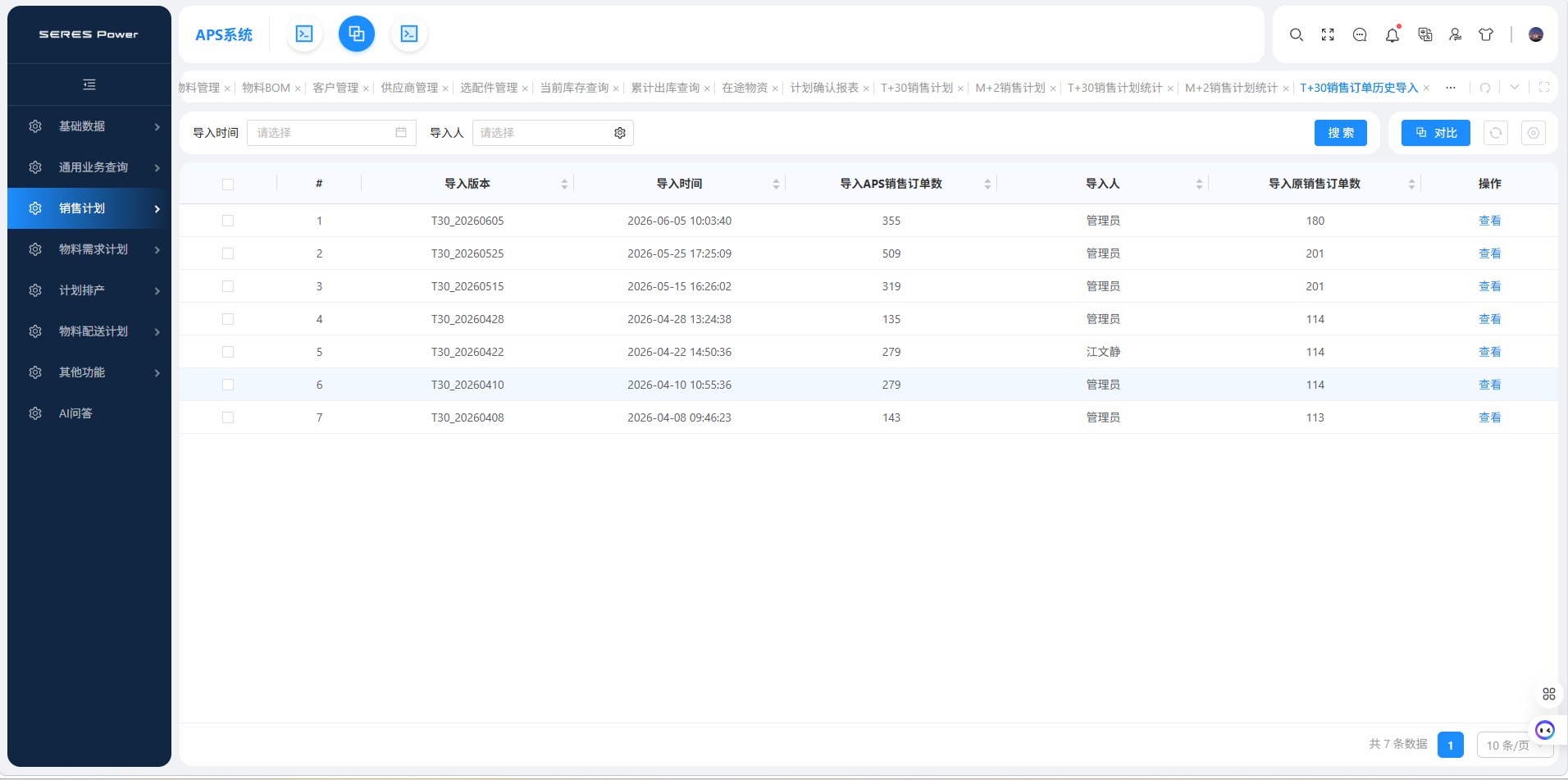The height and width of the screenshot is (780, 1568).
Task: Click the tab bar fullscreen icon
Action: 1544,88
